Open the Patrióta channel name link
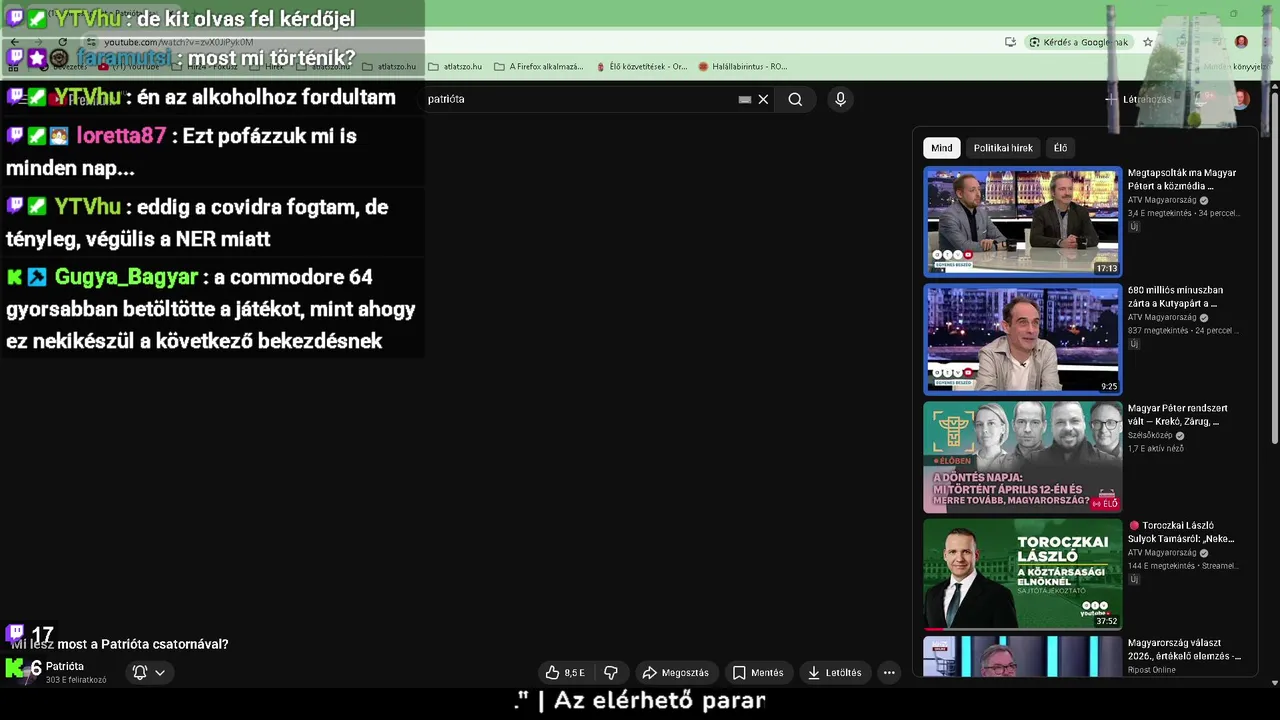This screenshot has width=1280, height=720. 65,666
